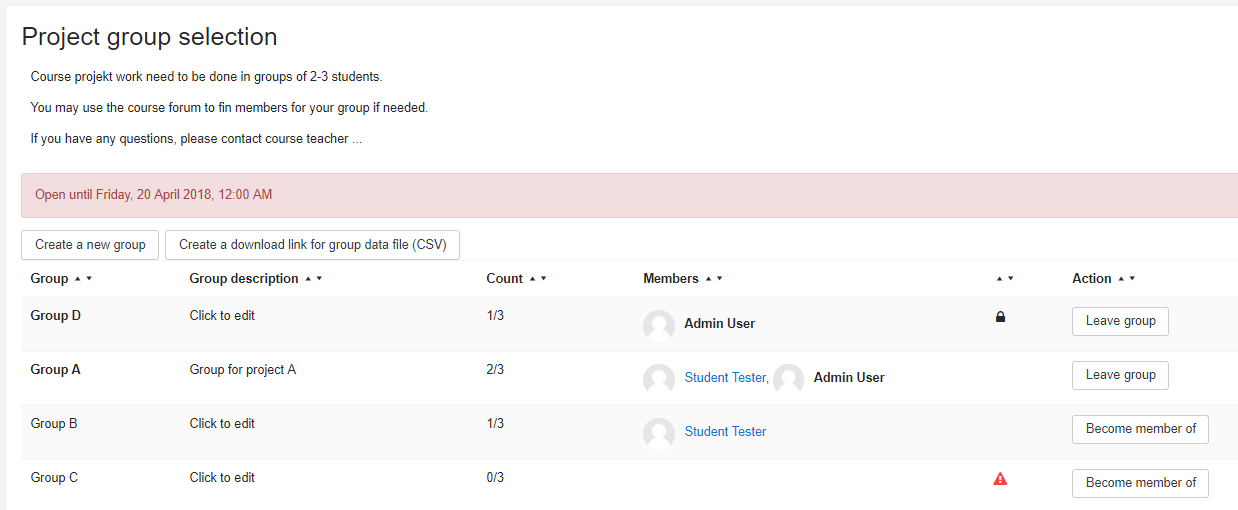Leave Group D
Screen dimensions: 1238x510
pyautogui.click(x=1120, y=321)
